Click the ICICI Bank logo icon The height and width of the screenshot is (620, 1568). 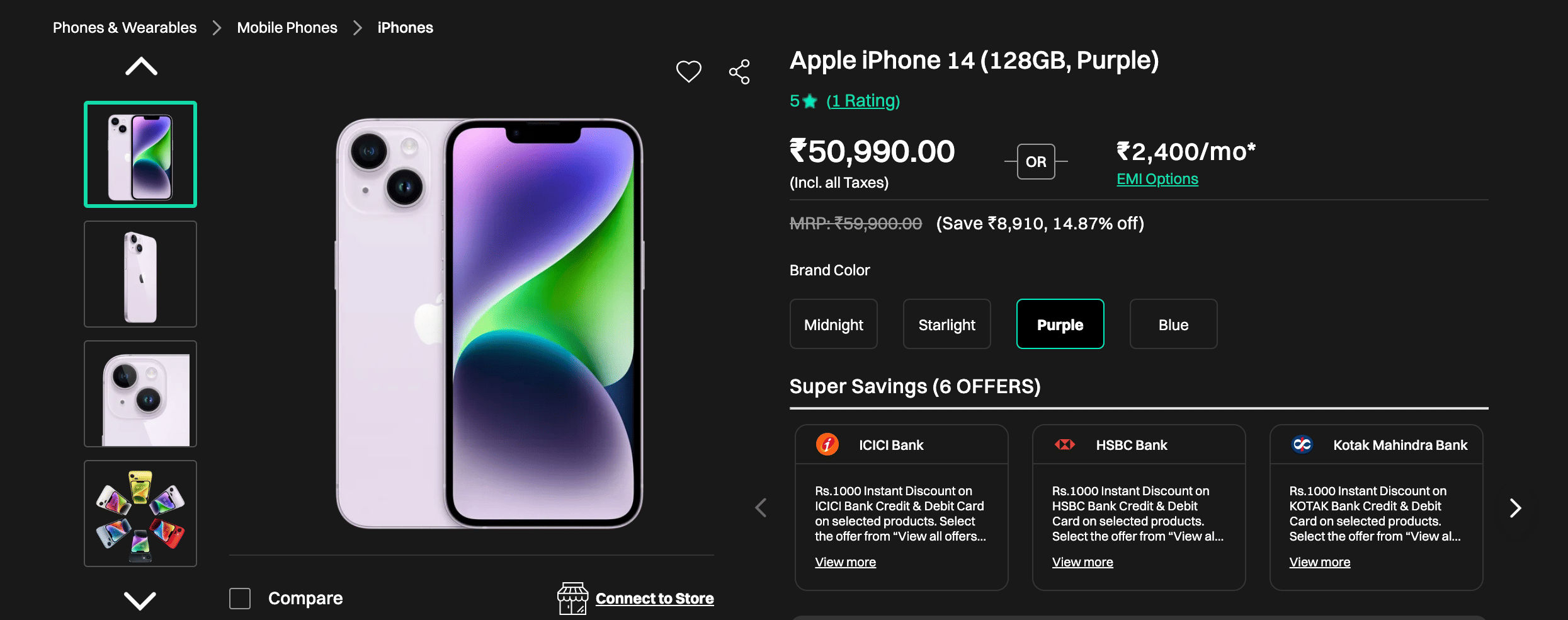pos(827,445)
